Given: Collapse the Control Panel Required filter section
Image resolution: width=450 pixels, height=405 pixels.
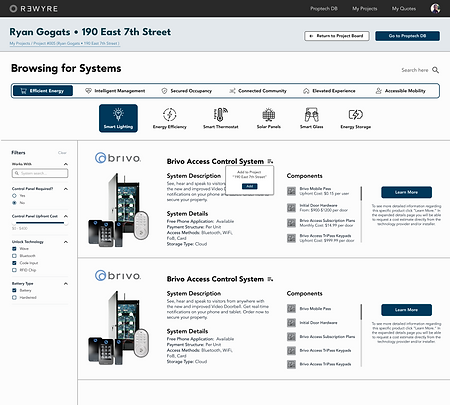Looking at the screenshot, I should pyautogui.click(x=66, y=189).
